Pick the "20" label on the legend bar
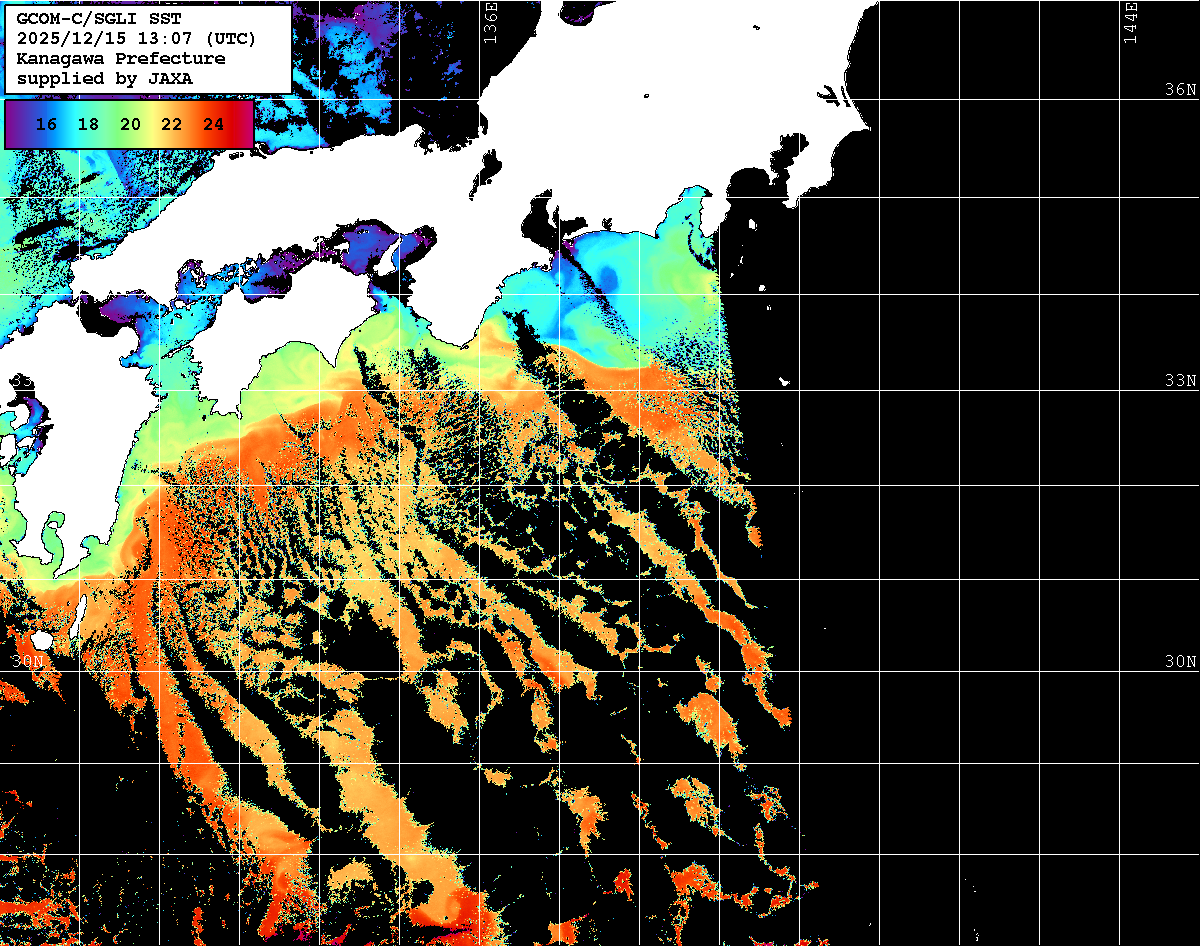1200x946 pixels. tap(130, 125)
